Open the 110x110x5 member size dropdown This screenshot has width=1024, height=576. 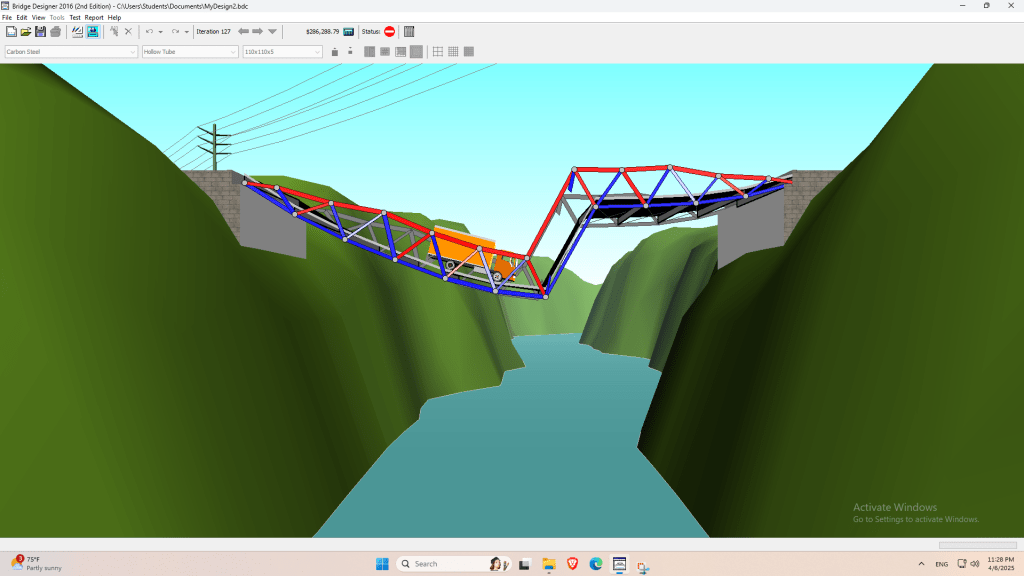pyautogui.click(x=283, y=52)
